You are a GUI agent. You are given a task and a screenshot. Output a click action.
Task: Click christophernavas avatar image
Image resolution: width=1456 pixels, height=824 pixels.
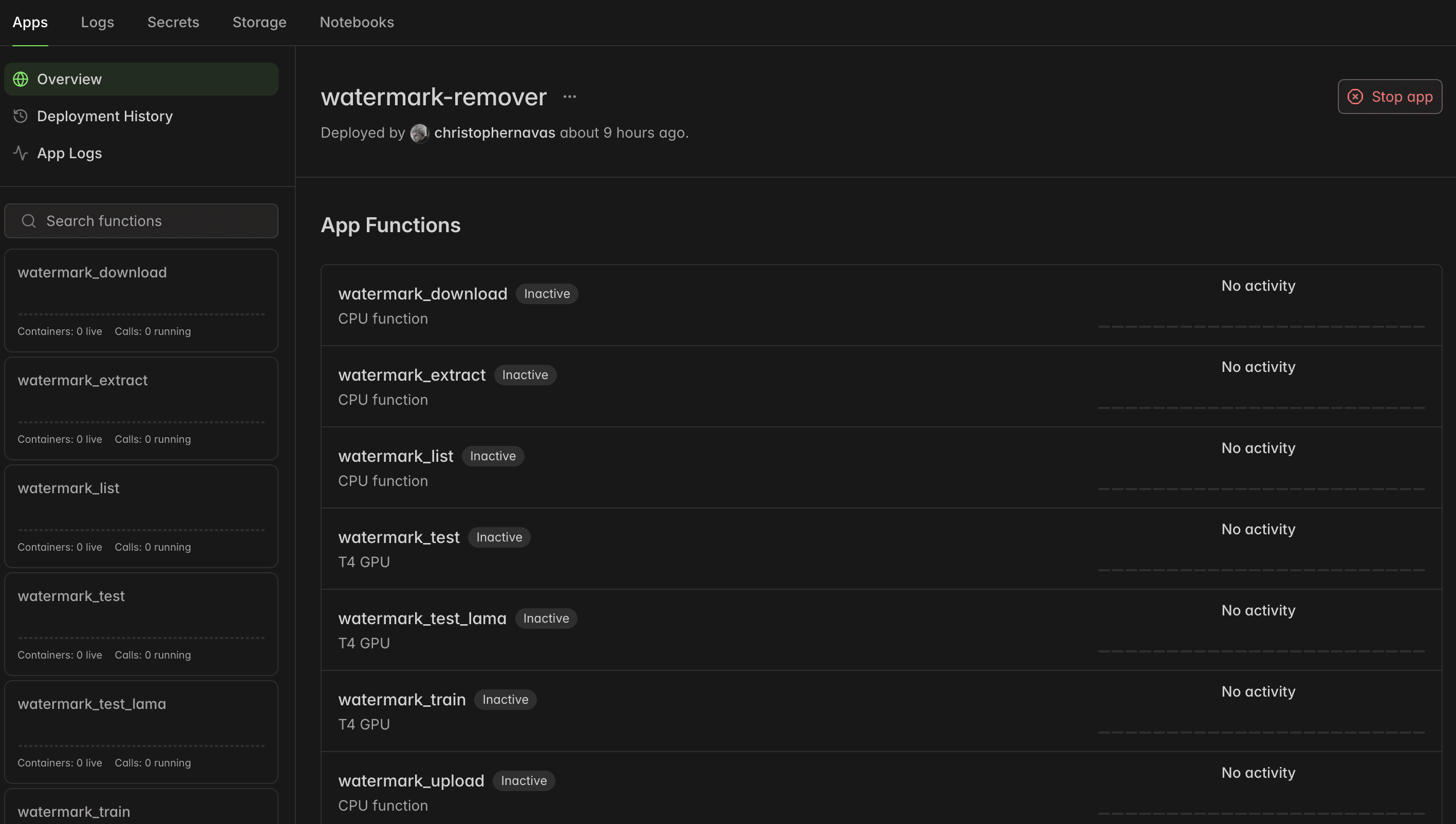(419, 133)
